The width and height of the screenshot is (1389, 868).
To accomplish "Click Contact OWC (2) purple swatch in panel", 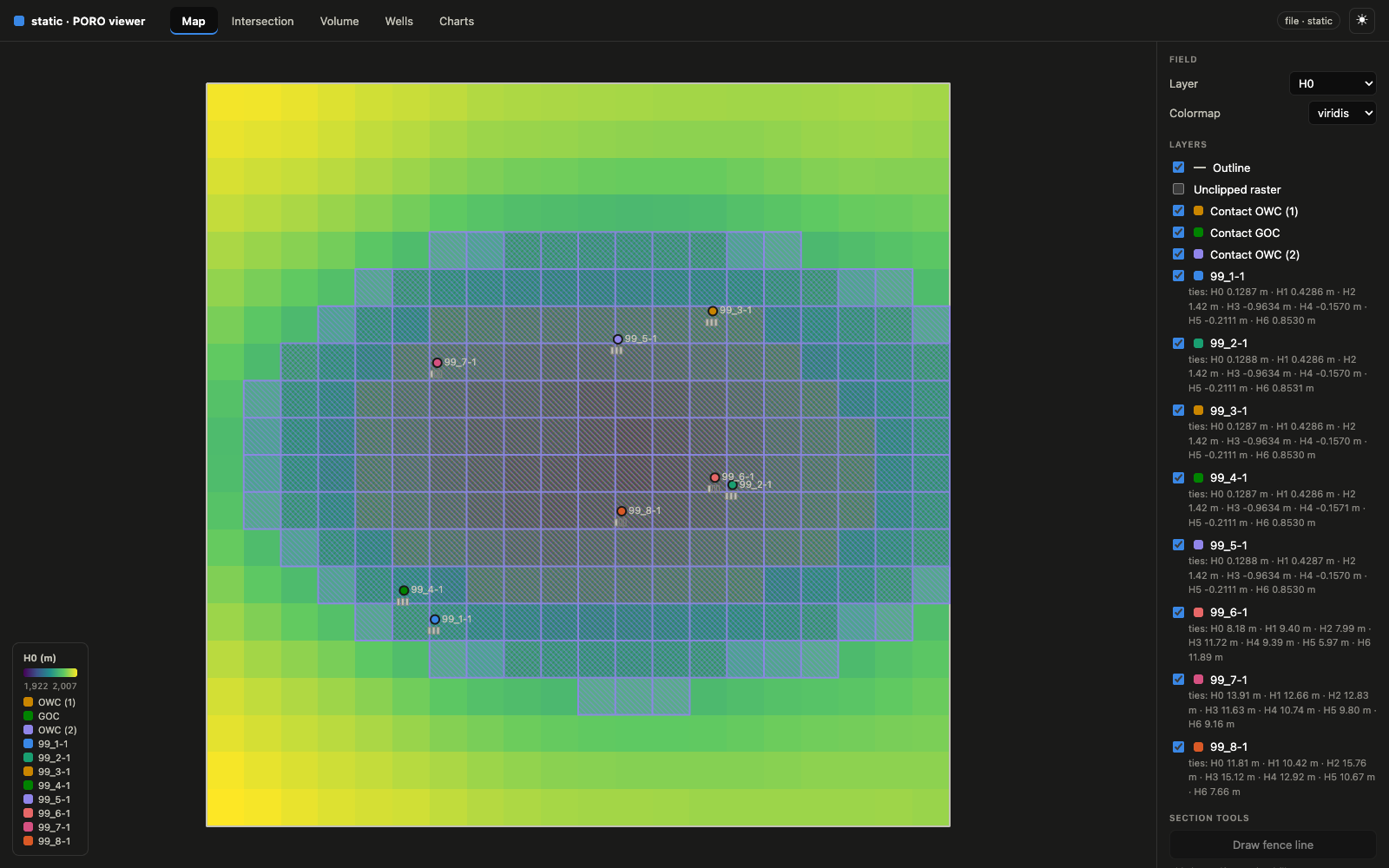I will 1198,254.
